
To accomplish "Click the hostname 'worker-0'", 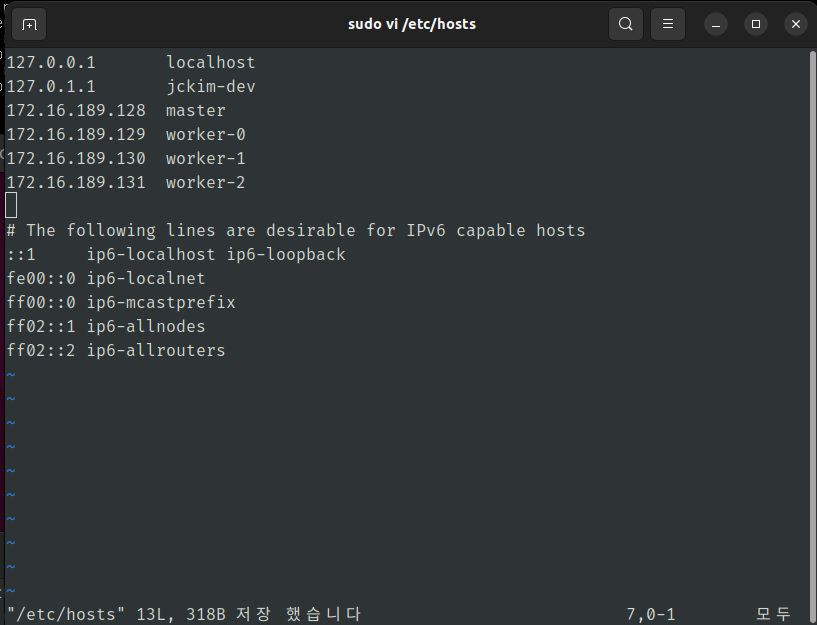I will coord(205,134).
